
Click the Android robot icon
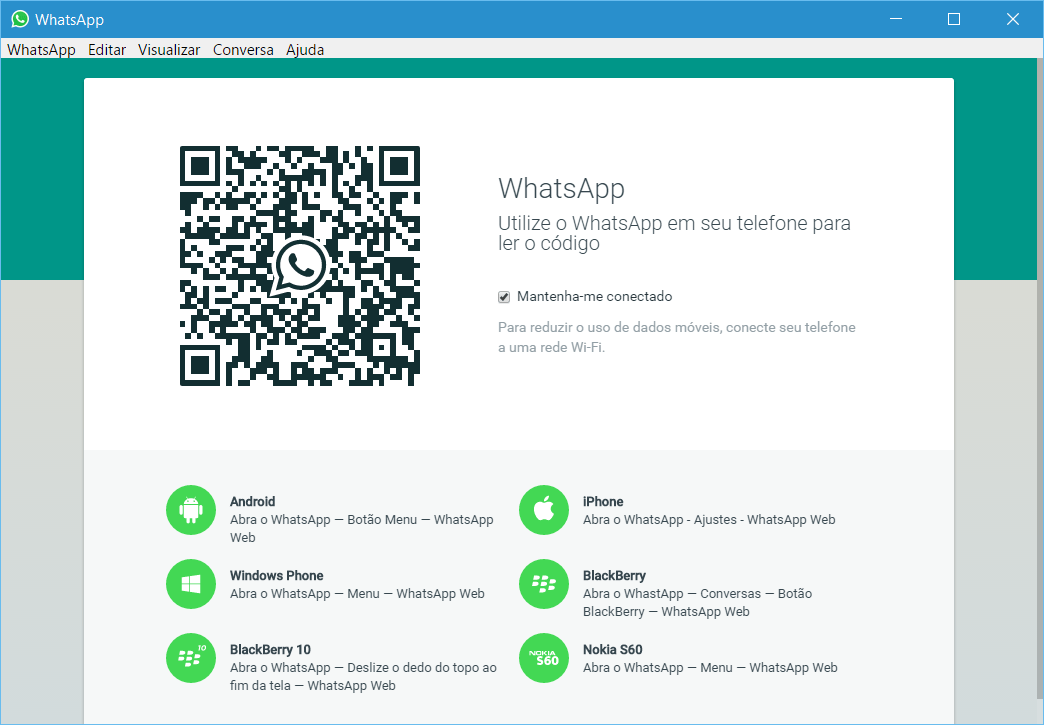[x=191, y=510]
